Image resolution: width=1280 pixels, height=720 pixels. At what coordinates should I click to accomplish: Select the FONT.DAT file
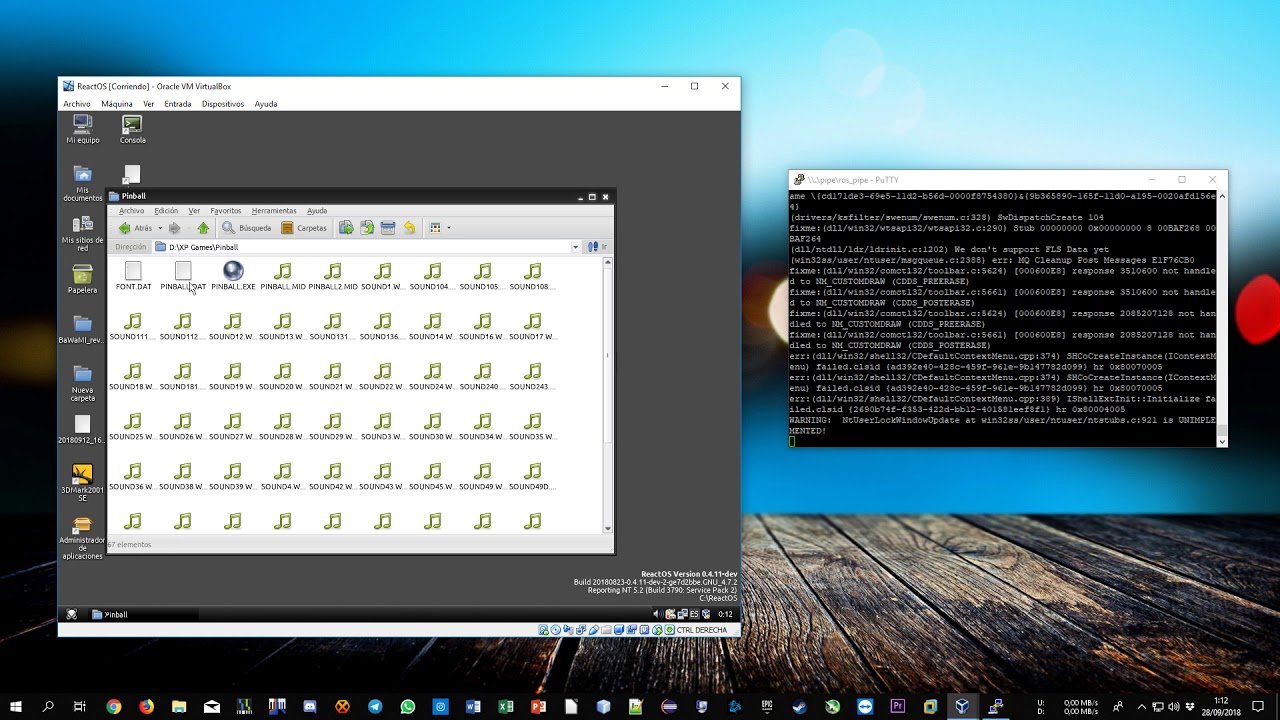pos(133,277)
